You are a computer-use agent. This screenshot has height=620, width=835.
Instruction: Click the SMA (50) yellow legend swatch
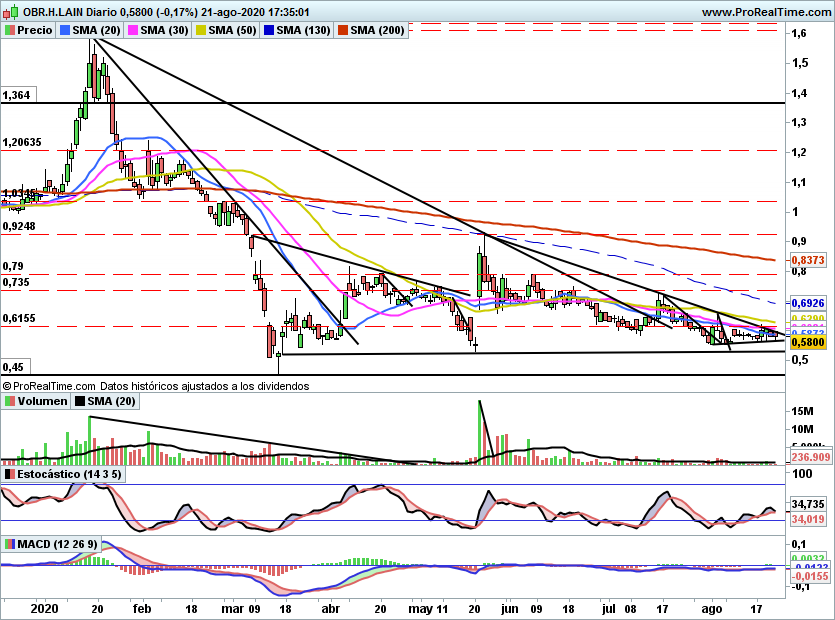201,30
